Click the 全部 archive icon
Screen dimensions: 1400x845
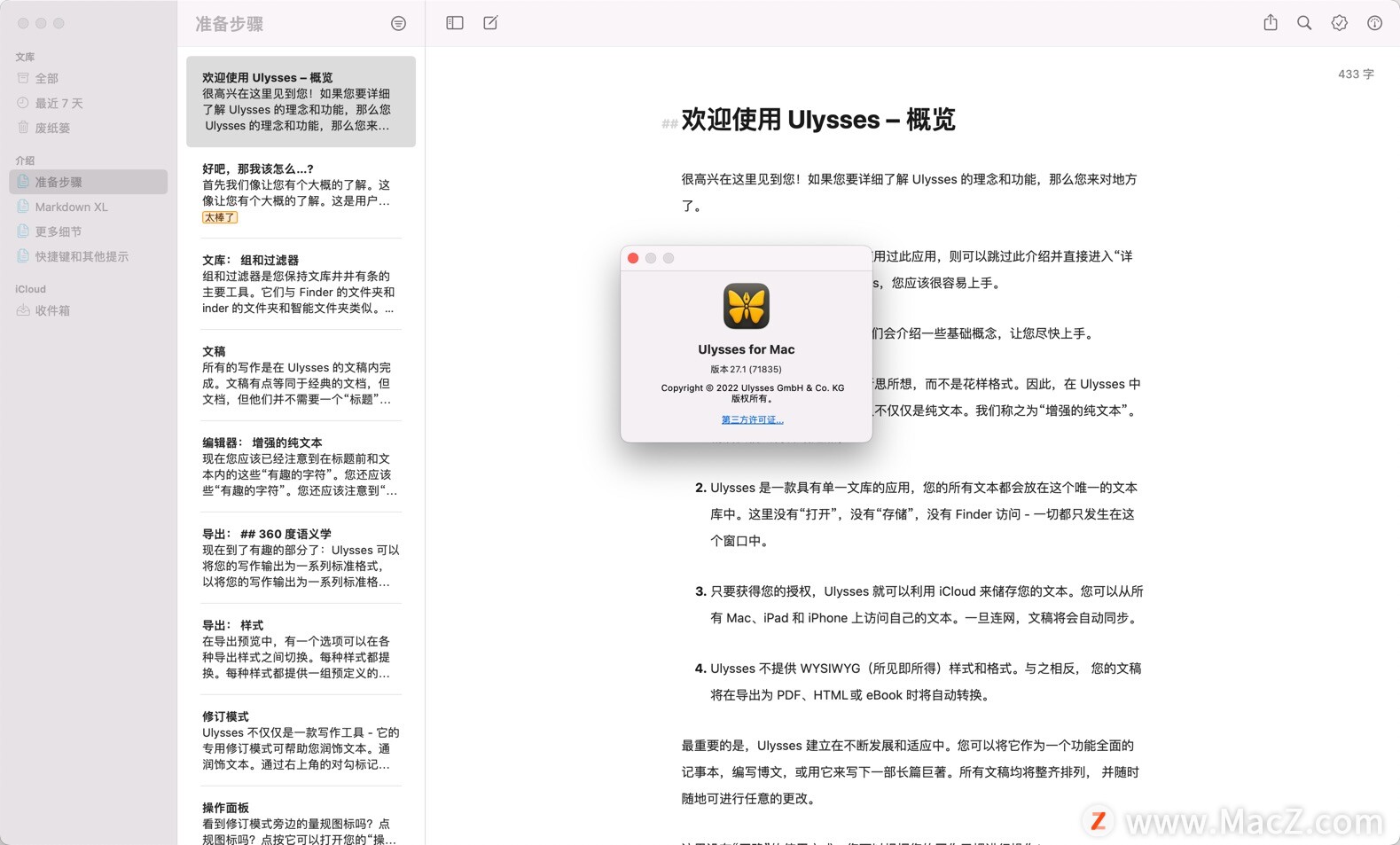point(23,78)
